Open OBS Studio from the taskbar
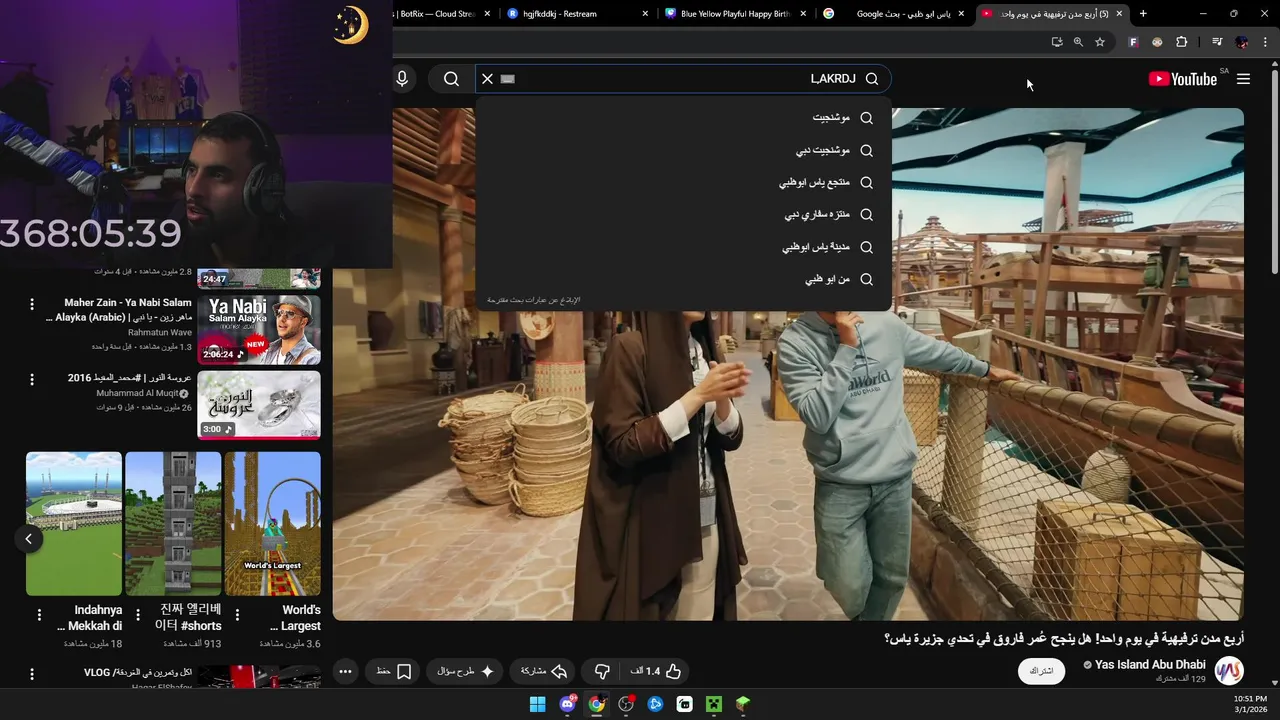 point(626,704)
